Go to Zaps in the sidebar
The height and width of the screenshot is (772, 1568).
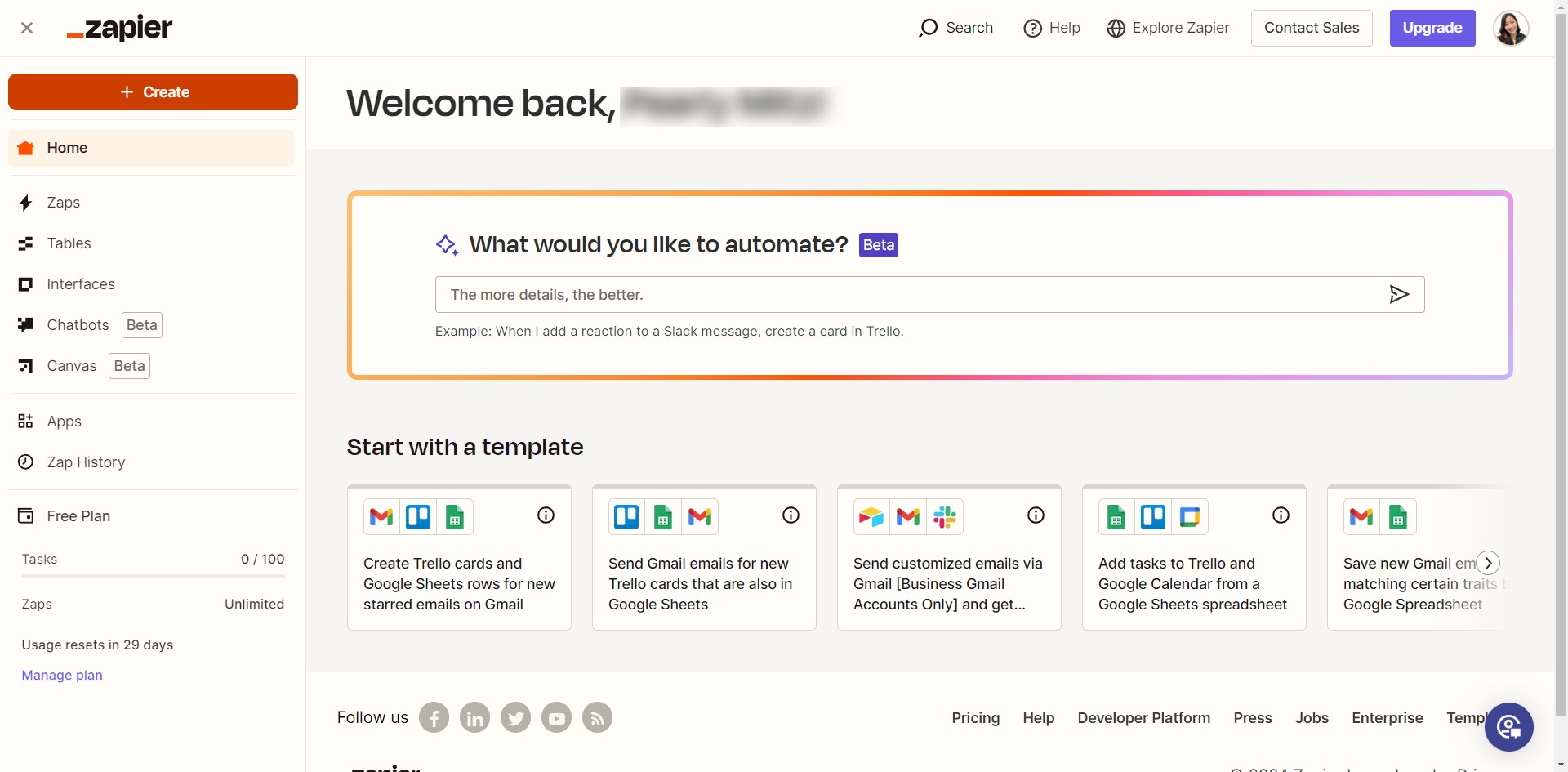(64, 203)
